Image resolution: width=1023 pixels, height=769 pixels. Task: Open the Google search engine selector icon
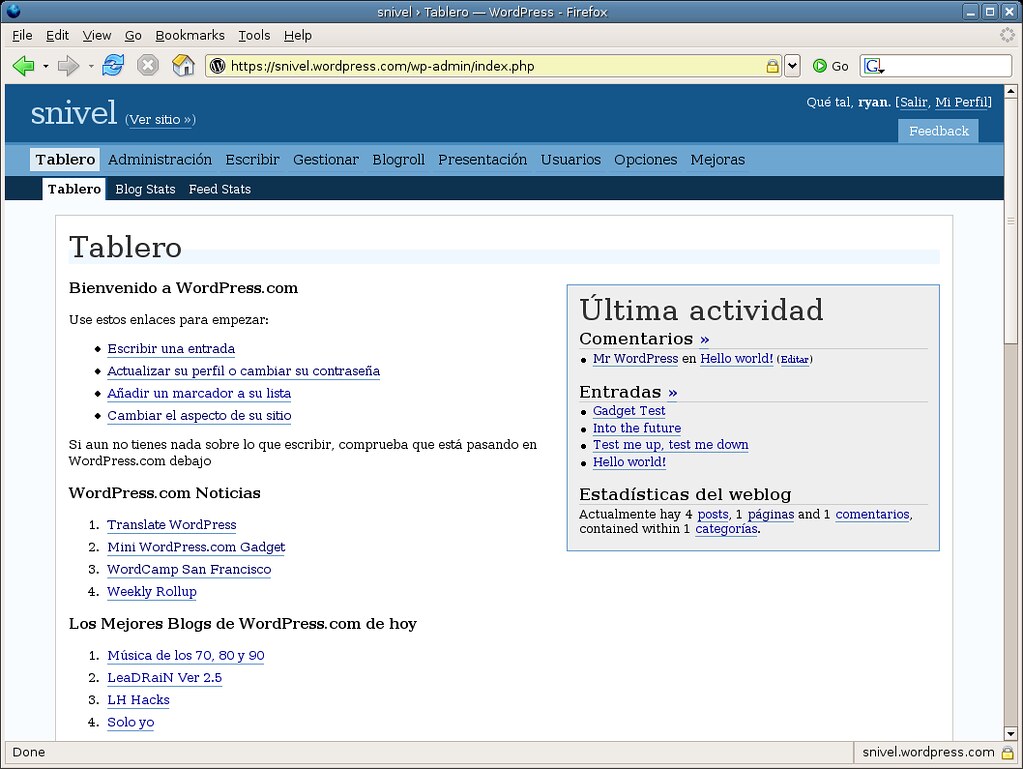[874, 66]
